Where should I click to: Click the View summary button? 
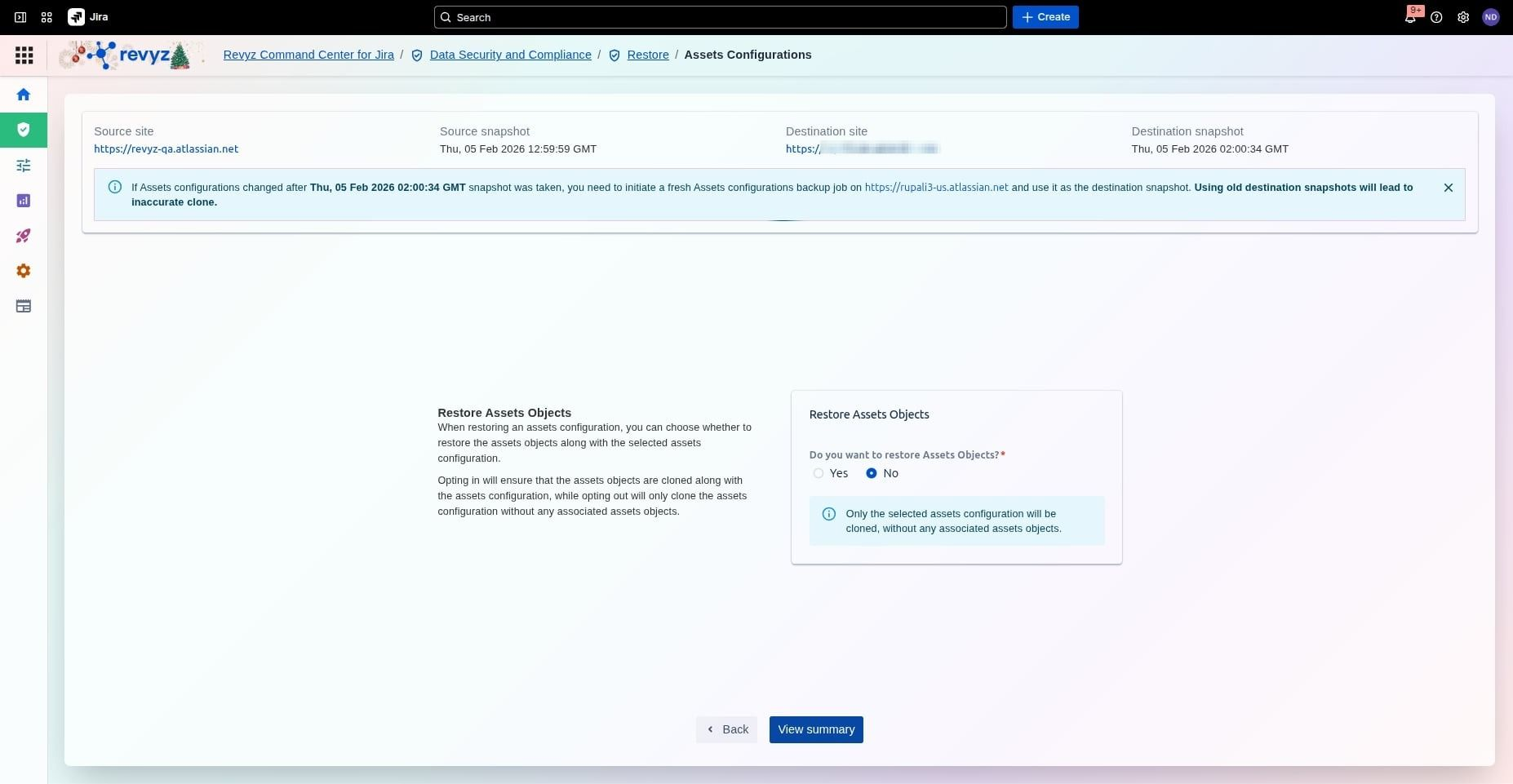[816, 729]
